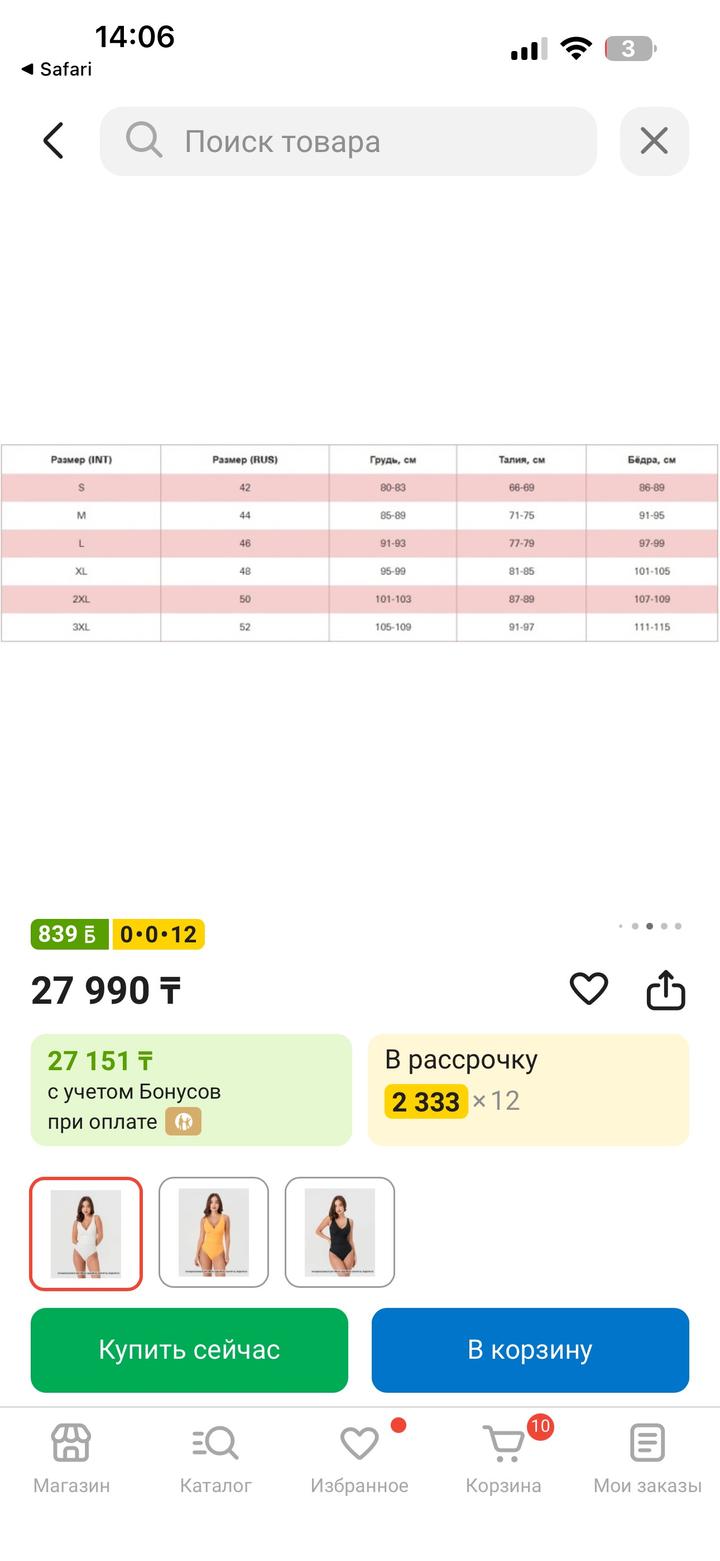The height and width of the screenshot is (1561, 720).
Task: Open the Магазин tab
Action: (x=71, y=1458)
